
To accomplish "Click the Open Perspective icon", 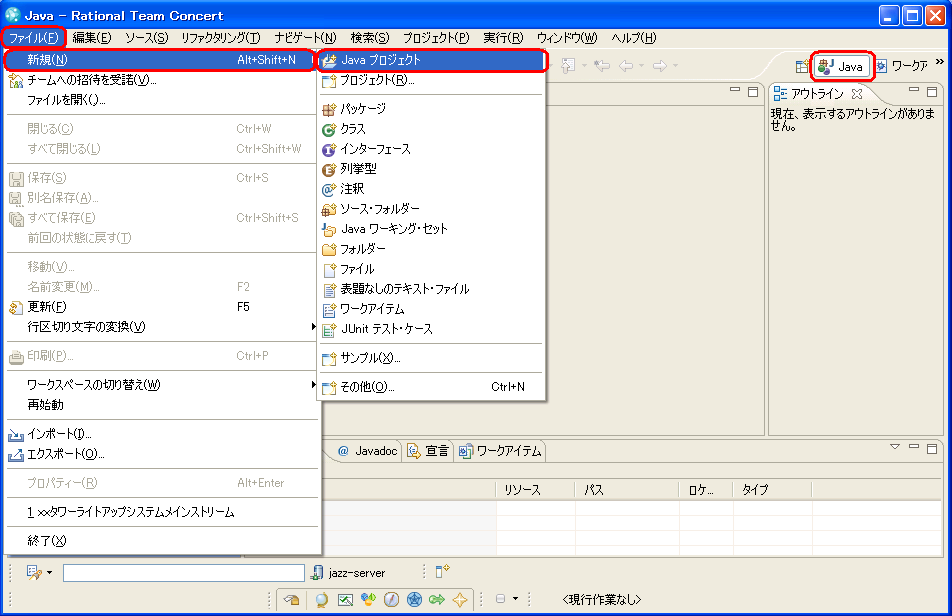I will click(x=803, y=66).
